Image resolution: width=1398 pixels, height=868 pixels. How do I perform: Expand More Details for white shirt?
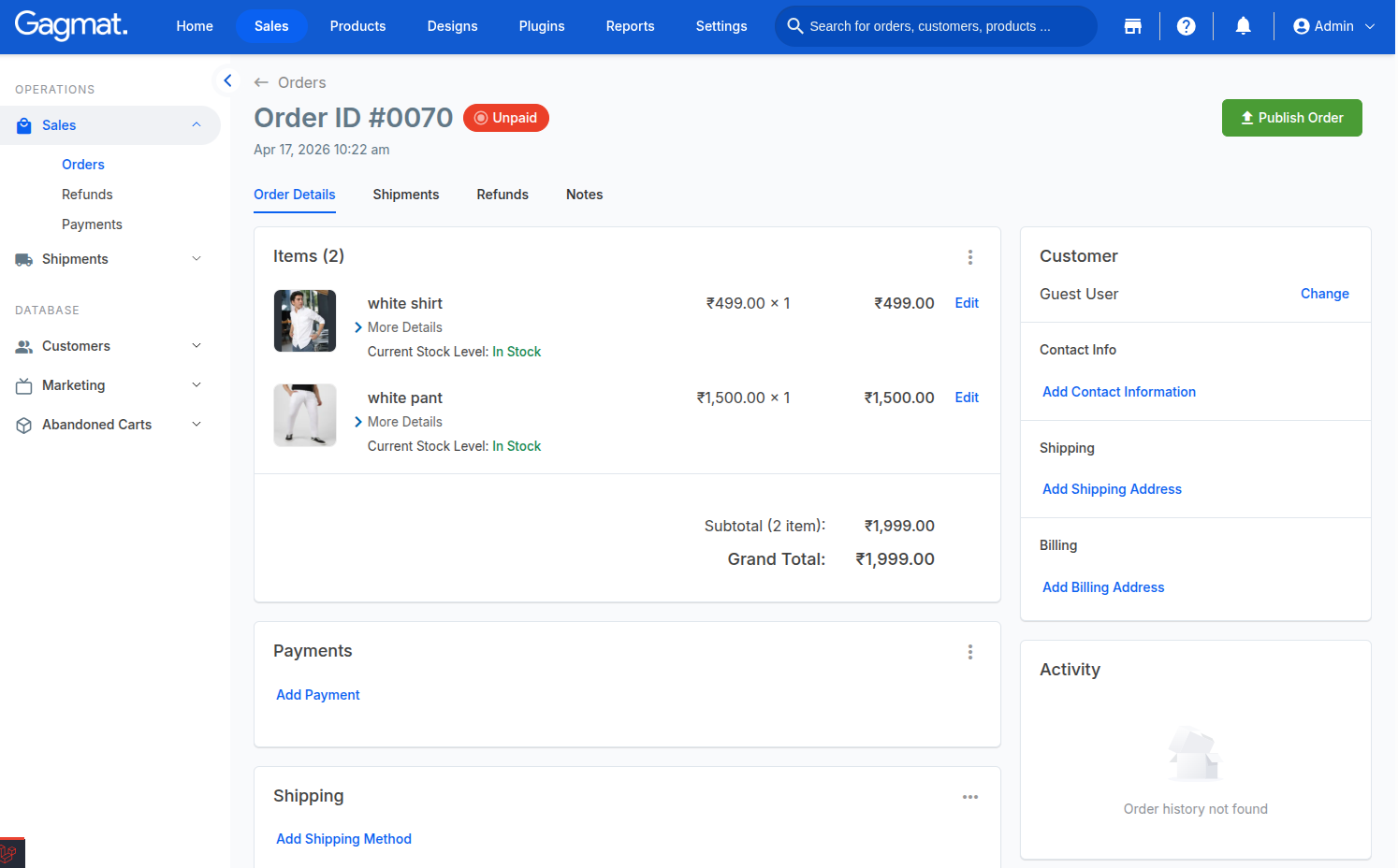point(399,327)
